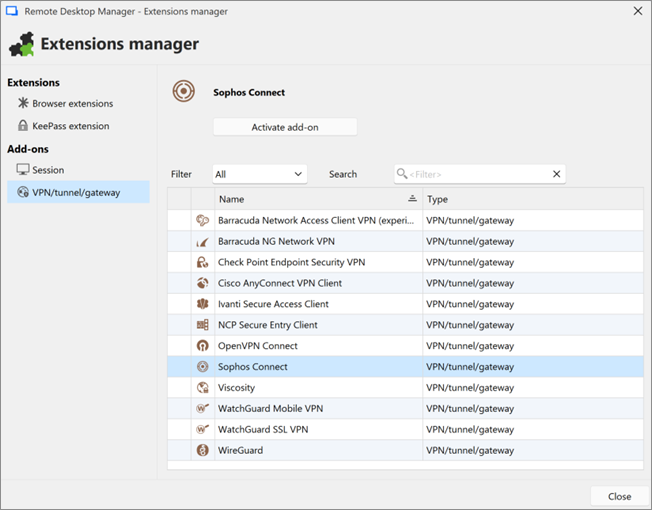Image resolution: width=652 pixels, height=510 pixels.
Task: Sort by Type column header
Action: tap(533, 199)
